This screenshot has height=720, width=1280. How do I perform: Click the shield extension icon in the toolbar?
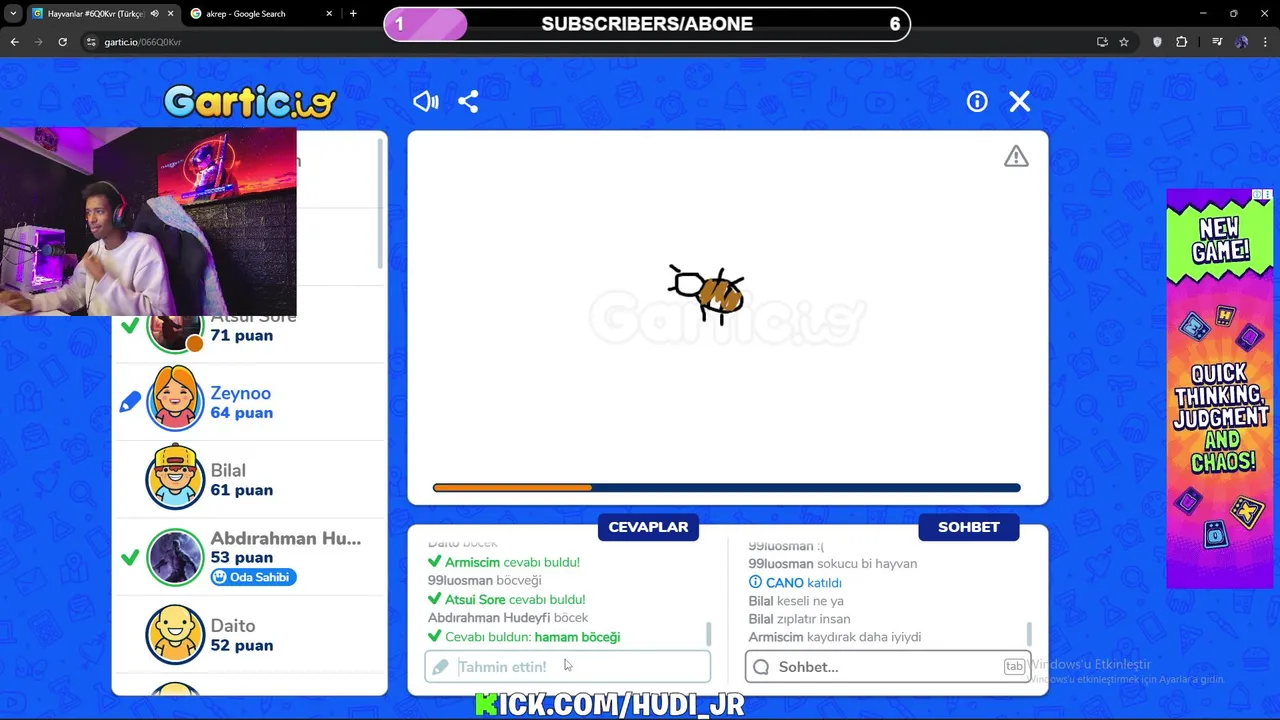point(1157,42)
